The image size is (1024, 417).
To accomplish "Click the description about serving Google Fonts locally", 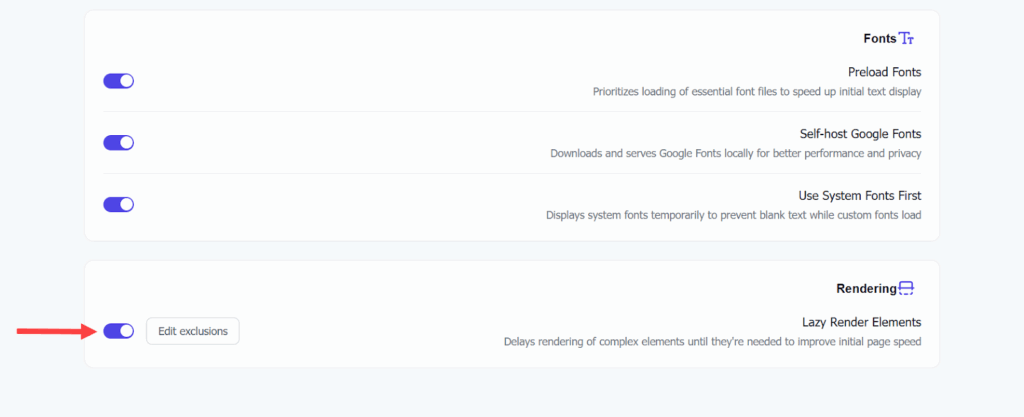I will pyautogui.click(x=735, y=154).
